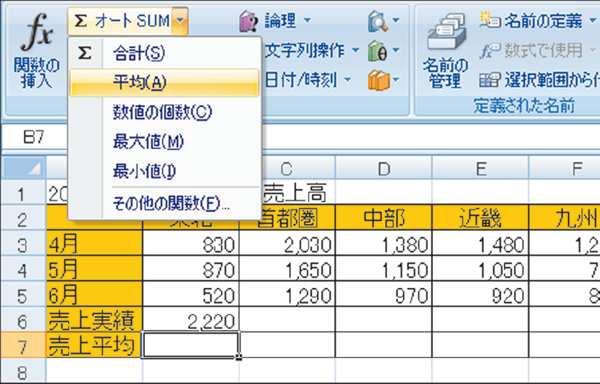Select column E header

click(481, 169)
